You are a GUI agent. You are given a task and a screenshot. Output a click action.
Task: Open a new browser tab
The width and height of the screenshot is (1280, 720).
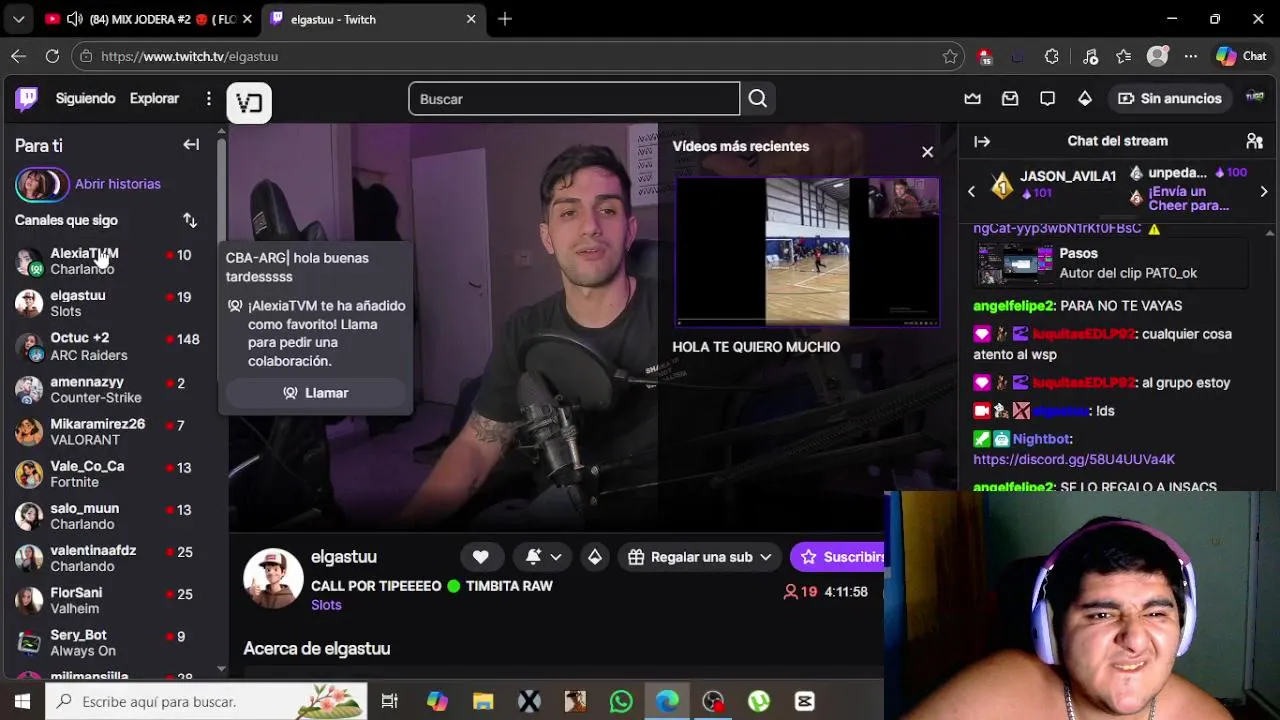505,19
